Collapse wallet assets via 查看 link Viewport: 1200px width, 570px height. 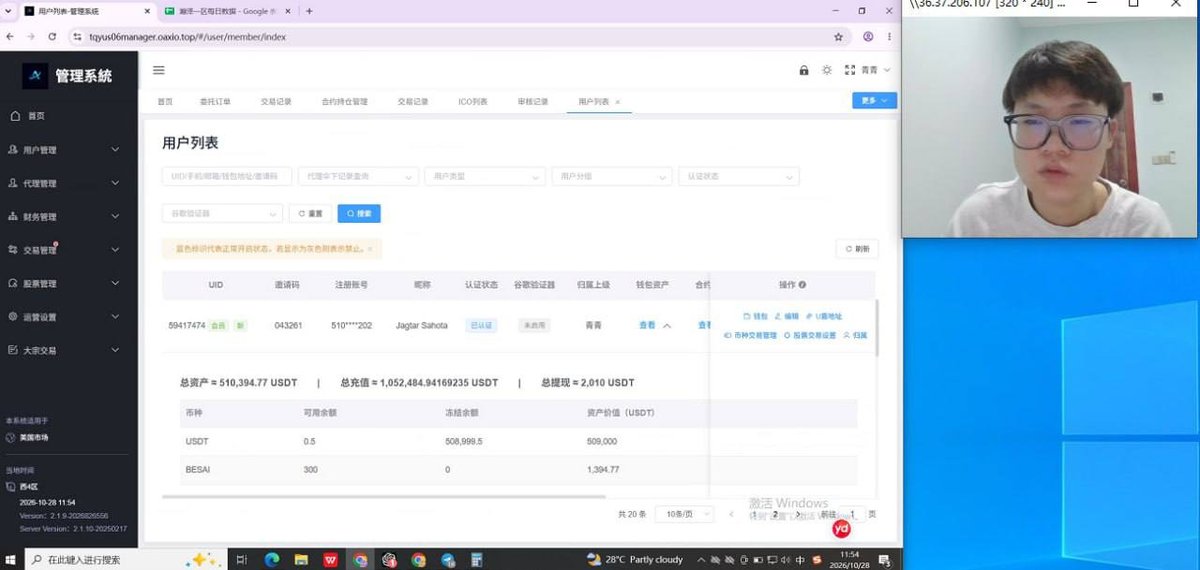[x=655, y=325]
